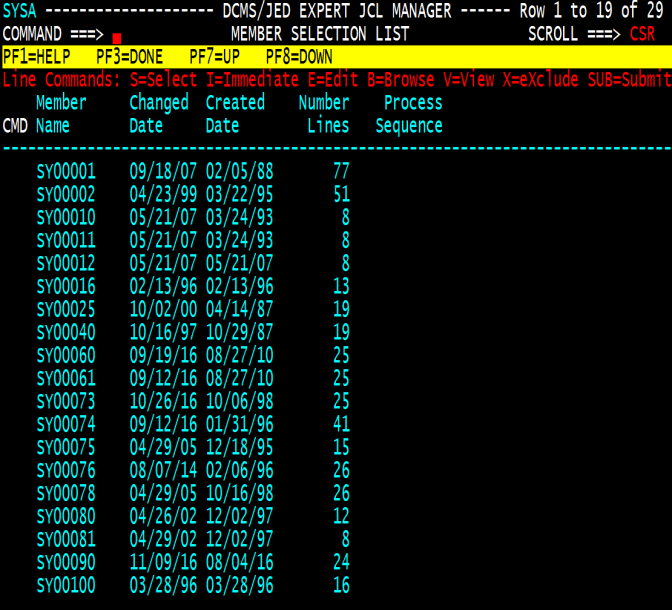
Task: Click created date 08/04/16
Action: (240, 562)
